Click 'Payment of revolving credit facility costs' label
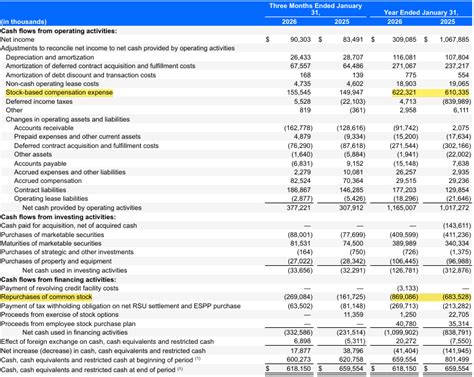The image size is (474, 377). pyautogui.click(x=59, y=288)
